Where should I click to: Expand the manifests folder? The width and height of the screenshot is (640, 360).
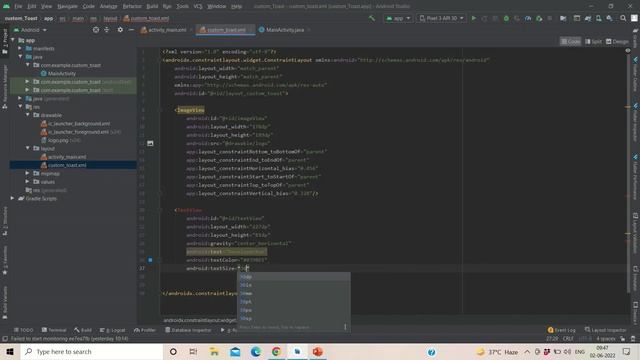coord(20,48)
